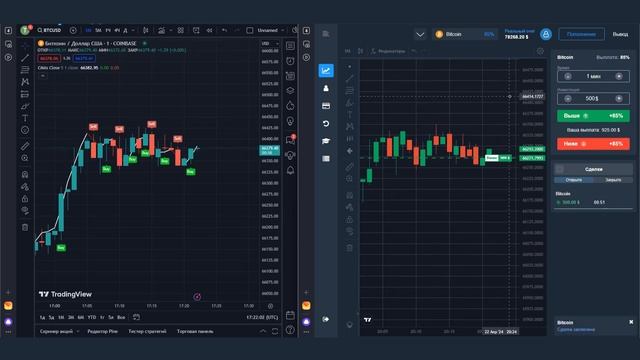Open the Bitcoin asset selector on broker platform
The image size is (640, 360).
[464, 34]
